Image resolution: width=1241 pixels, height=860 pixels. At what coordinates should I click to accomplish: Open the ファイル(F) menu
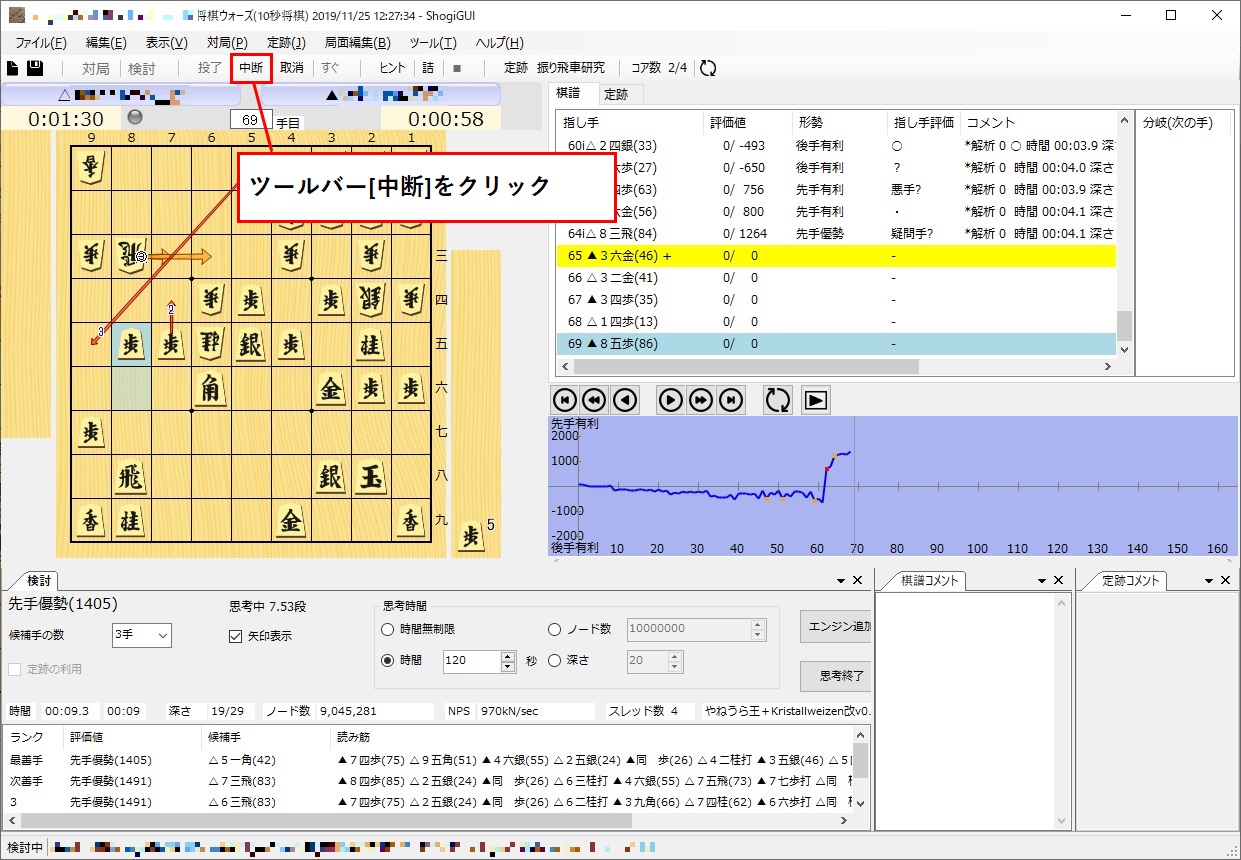click(x=41, y=43)
